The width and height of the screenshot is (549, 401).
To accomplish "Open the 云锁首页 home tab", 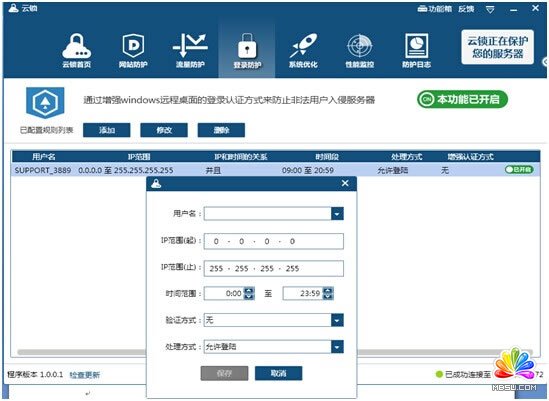I will [76, 50].
